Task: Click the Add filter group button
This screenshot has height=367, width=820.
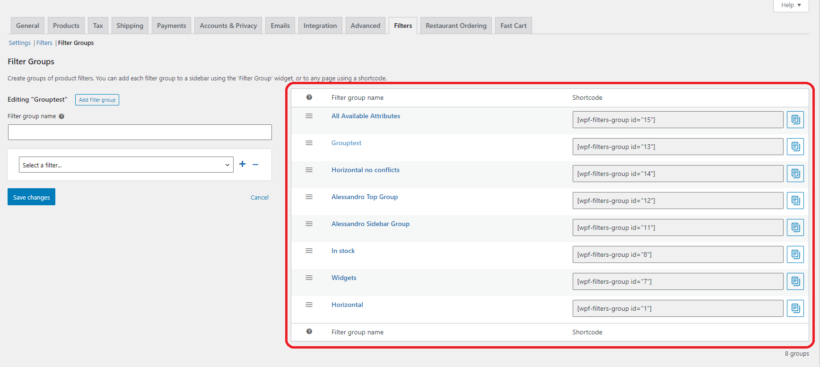Action: click(x=97, y=99)
